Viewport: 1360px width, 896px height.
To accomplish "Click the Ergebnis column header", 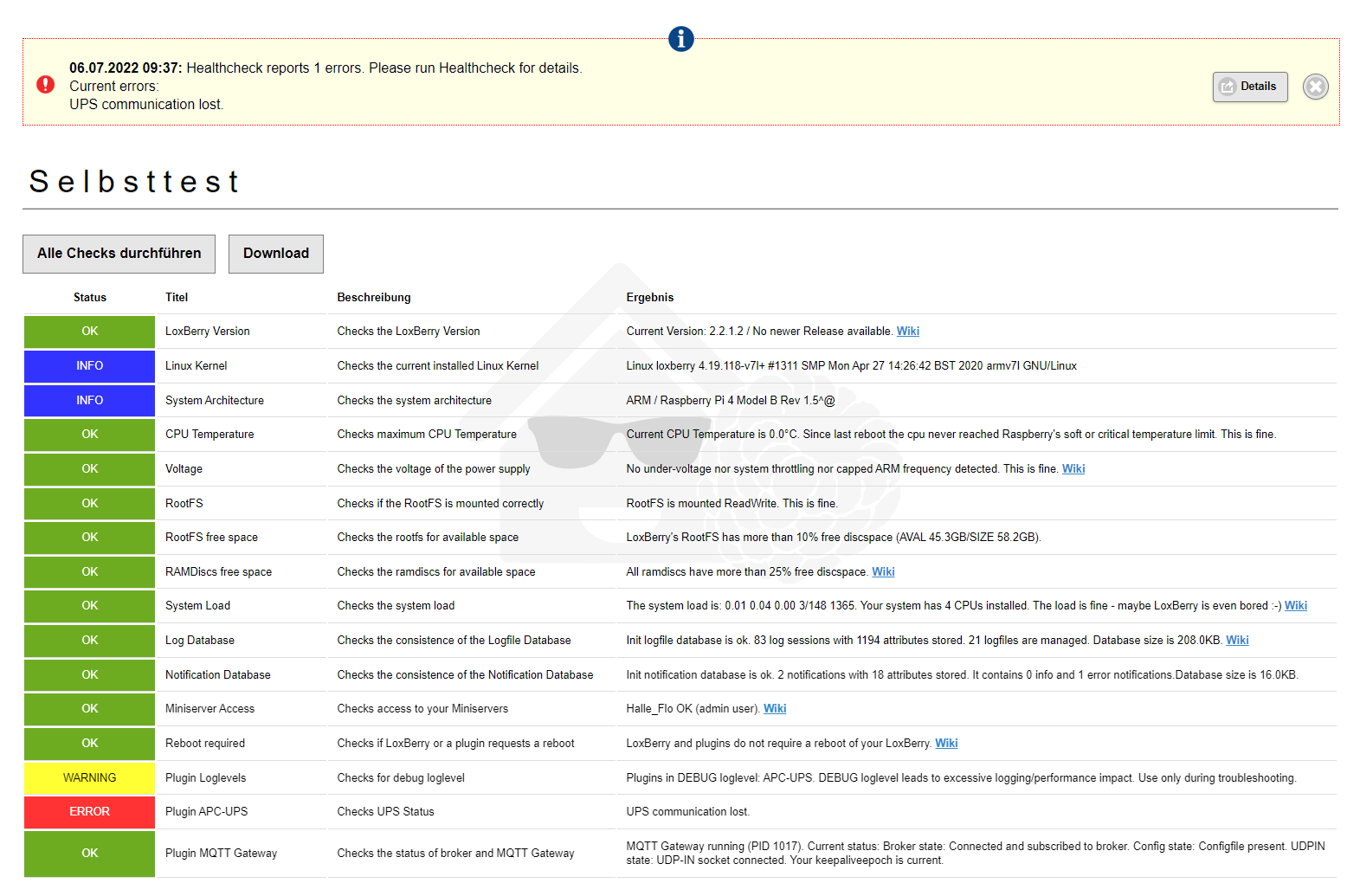I will pos(649,298).
